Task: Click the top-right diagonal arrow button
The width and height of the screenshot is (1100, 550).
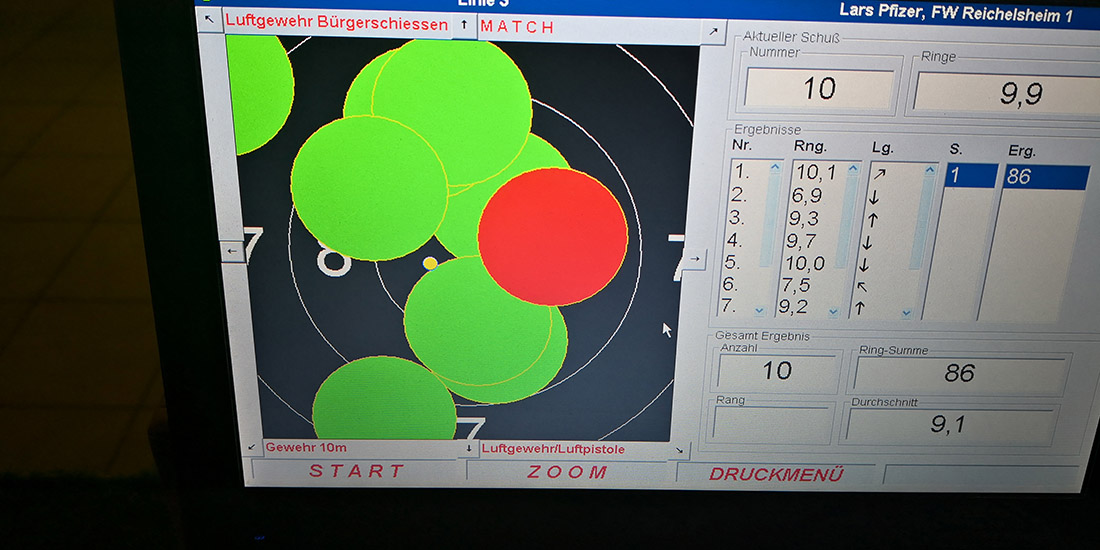Action: click(713, 31)
